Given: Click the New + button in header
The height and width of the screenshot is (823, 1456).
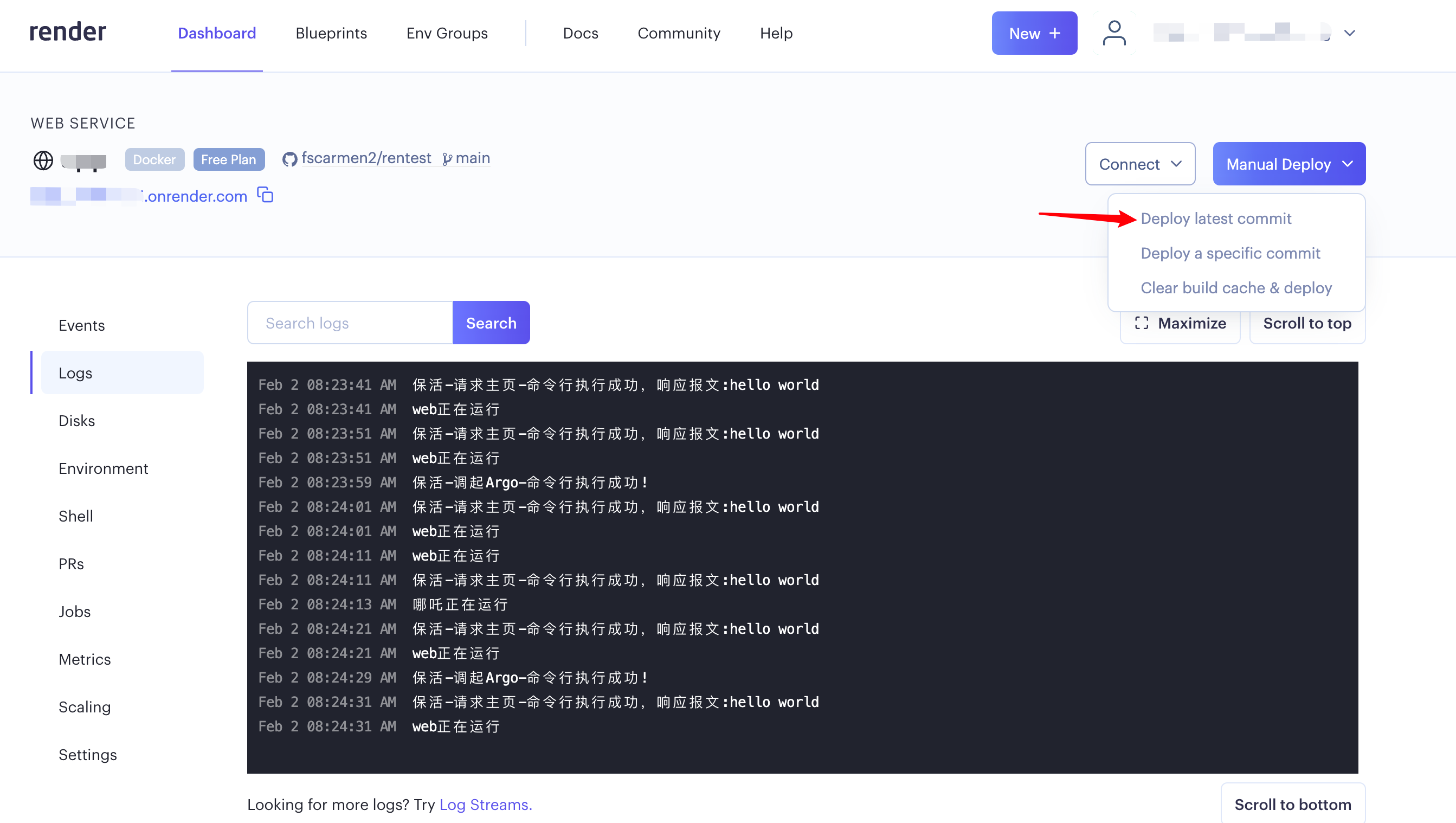Looking at the screenshot, I should [x=1034, y=33].
